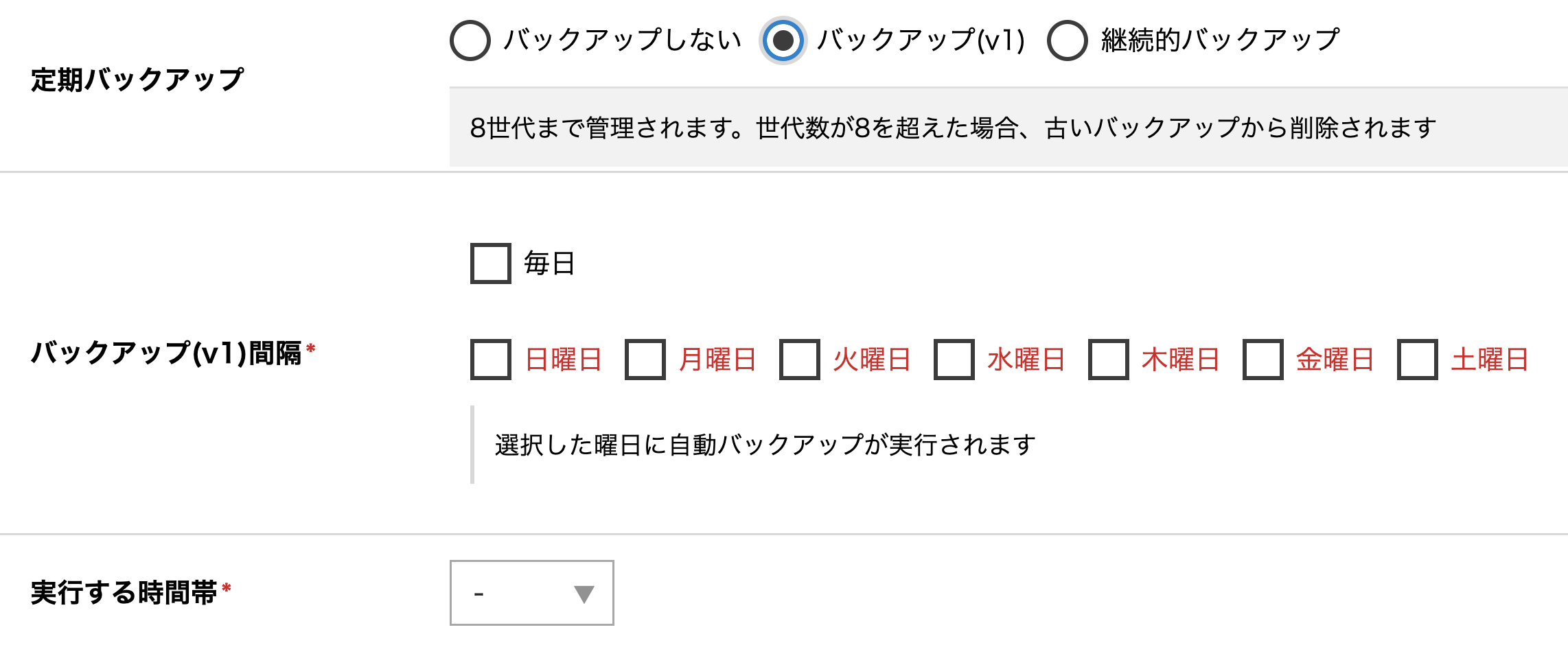Image resolution: width=1568 pixels, height=645 pixels.
Task: Click the 金曜日 label text
Action: (x=1335, y=360)
